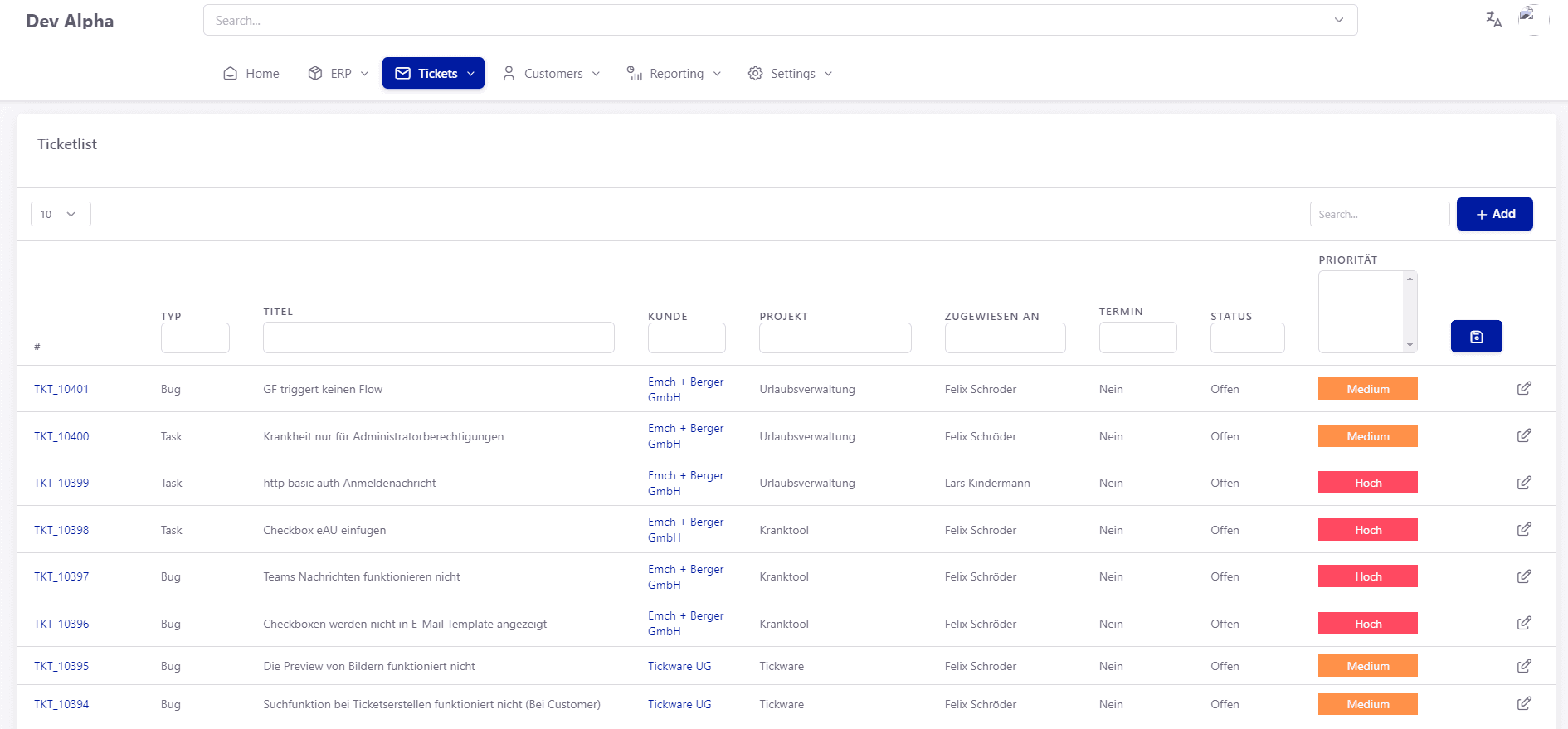Click the Add ticket button
Image resolution: width=1568 pixels, height=729 pixels.
pos(1494,214)
